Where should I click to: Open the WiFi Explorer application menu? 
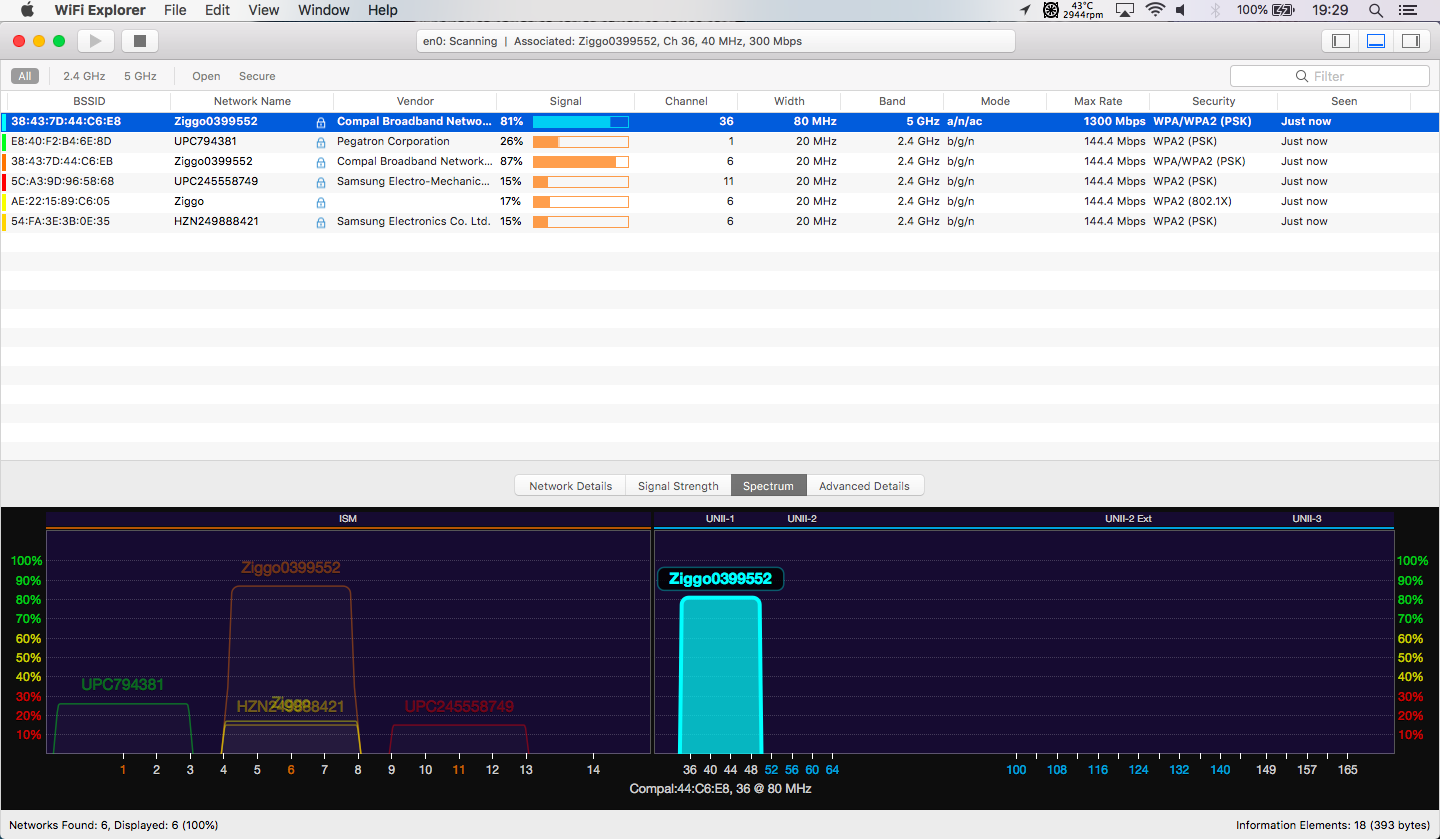coord(100,10)
